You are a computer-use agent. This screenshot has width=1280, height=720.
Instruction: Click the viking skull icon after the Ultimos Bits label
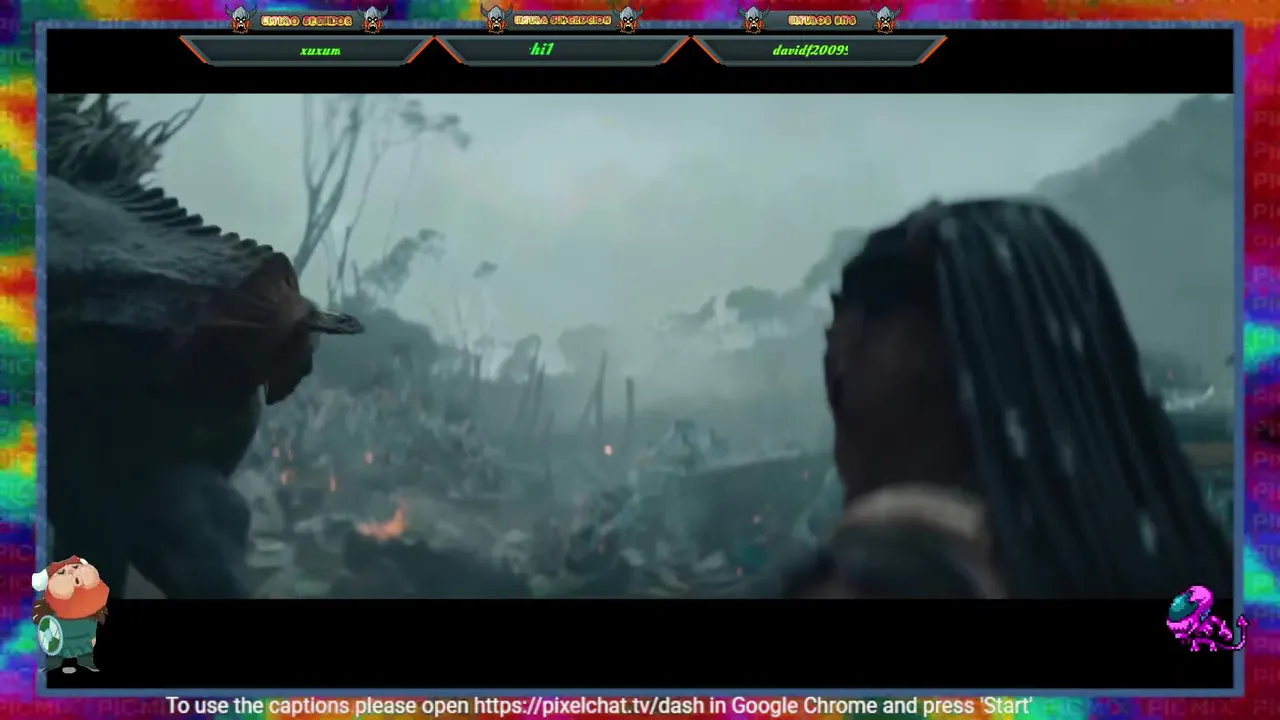[x=885, y=19]
